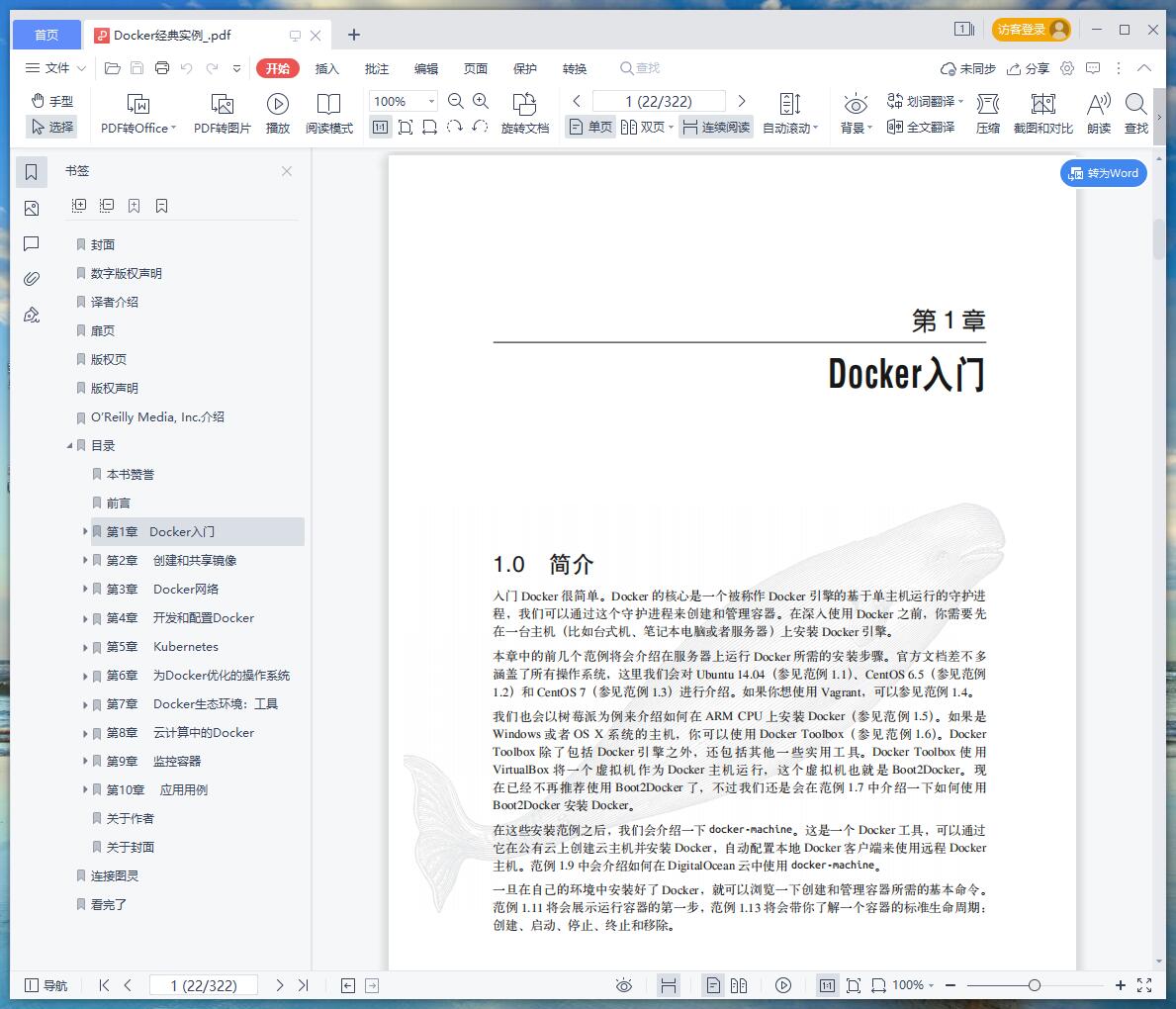Open the 查找 search tool on the ribbon
The width and height of the screenshot is (1176, 1009).
point(1136,114)
